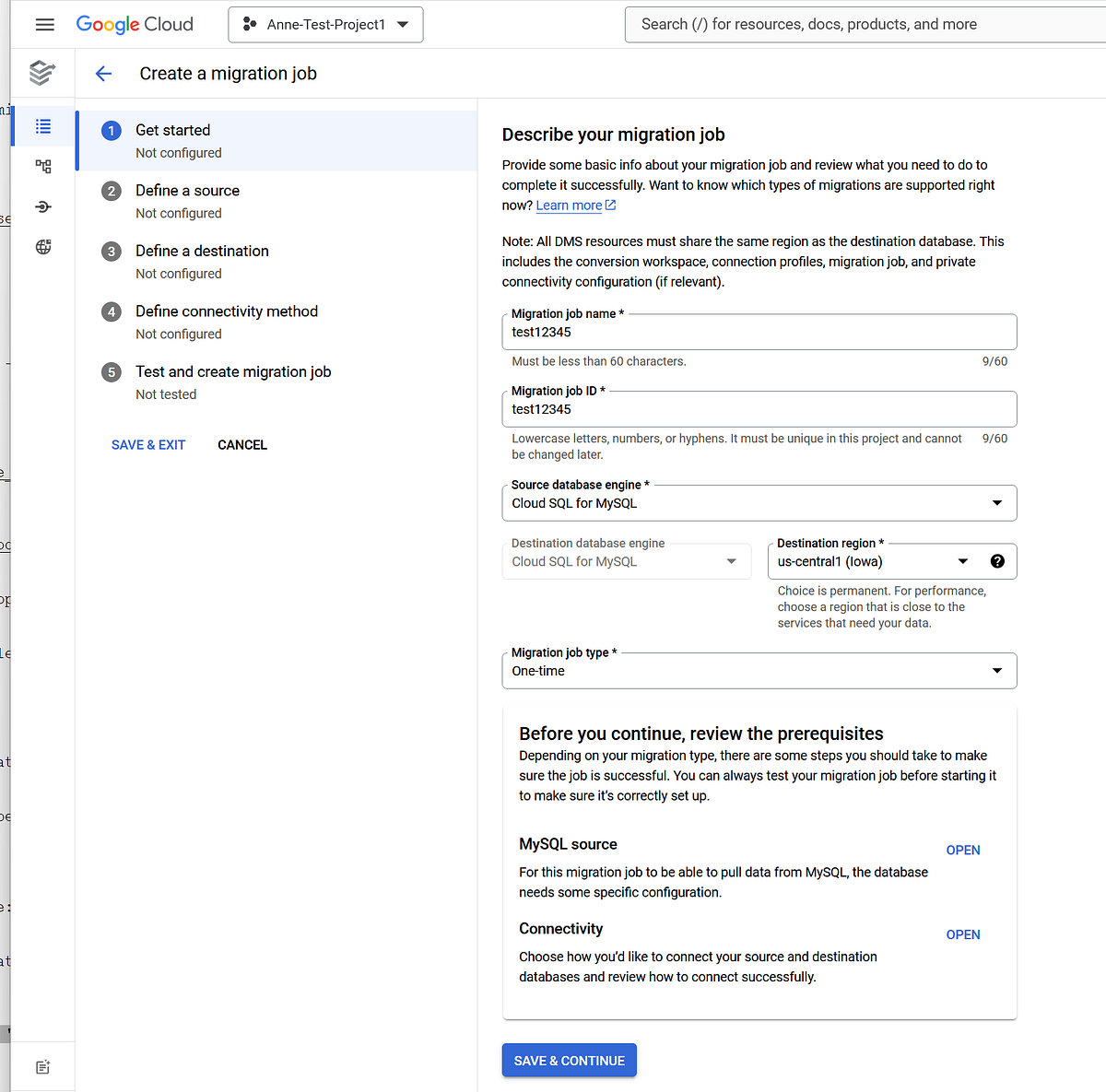Click the Database Migration Service product logo
Screen dimensions: 1106x1092
41,73
